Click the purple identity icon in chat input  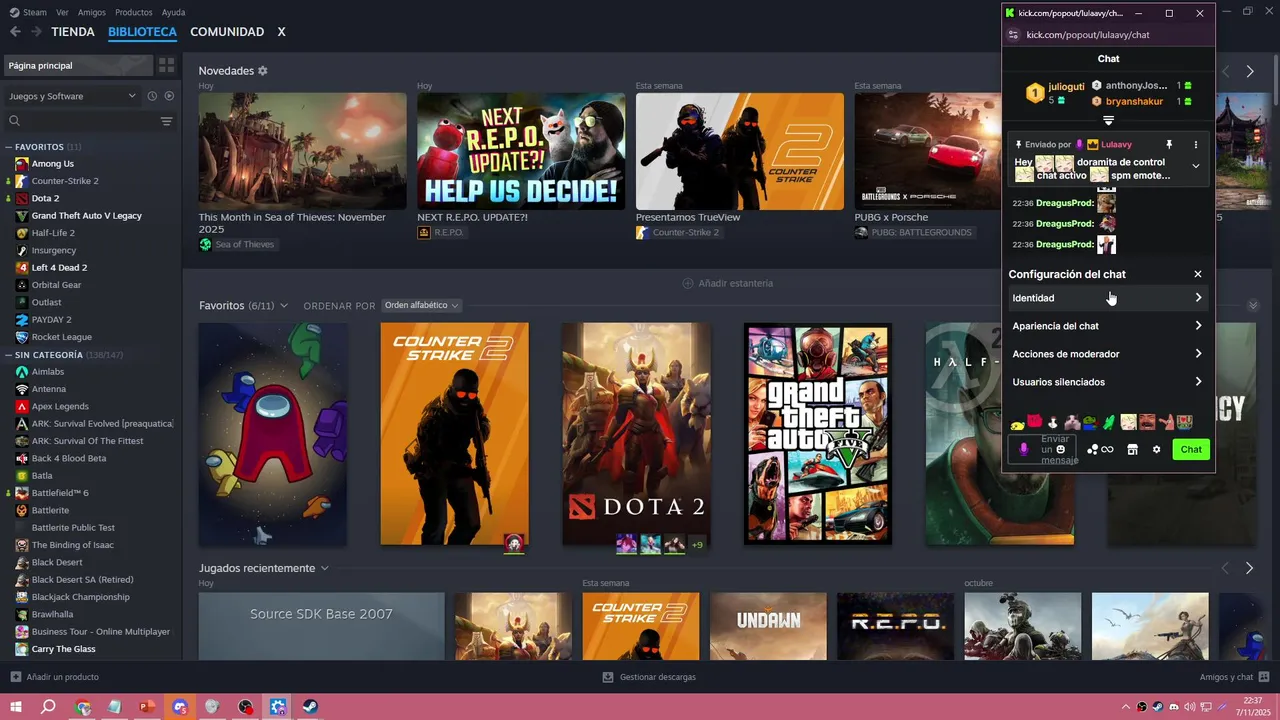coord(1023,450)
